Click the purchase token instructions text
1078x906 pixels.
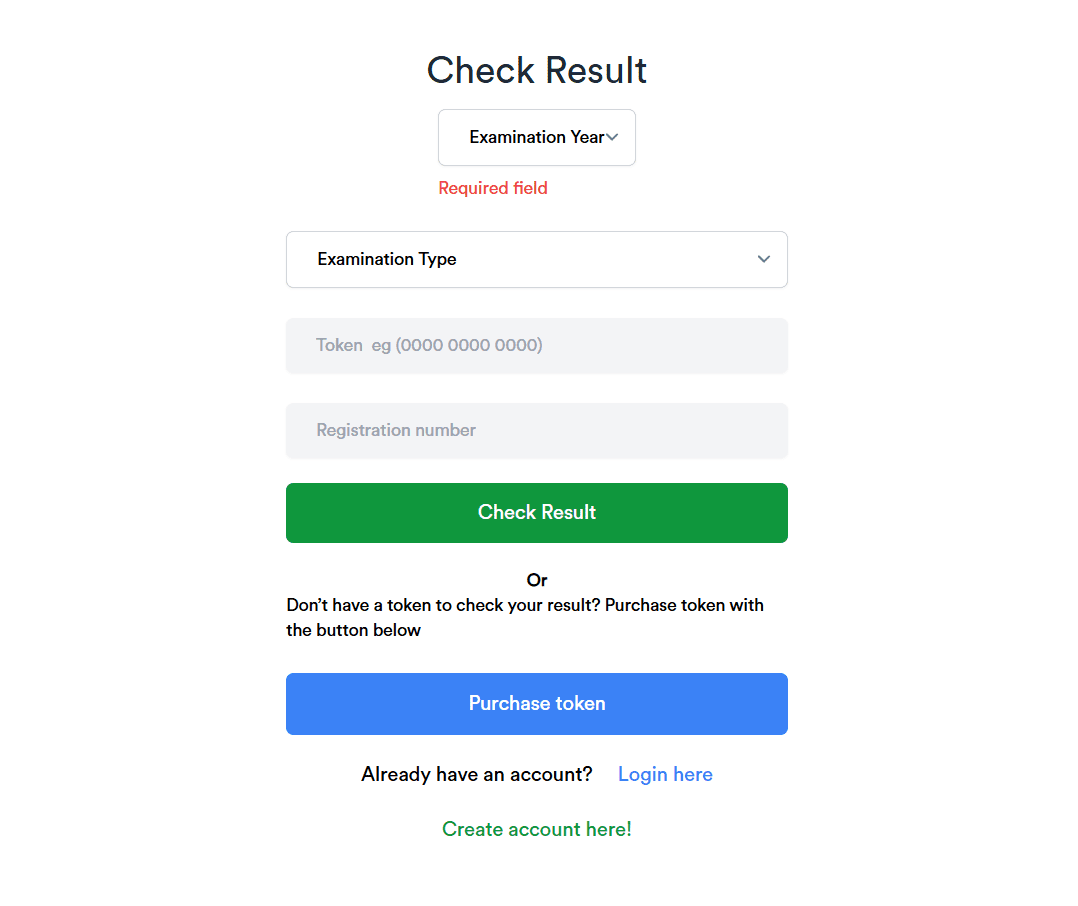524,617
